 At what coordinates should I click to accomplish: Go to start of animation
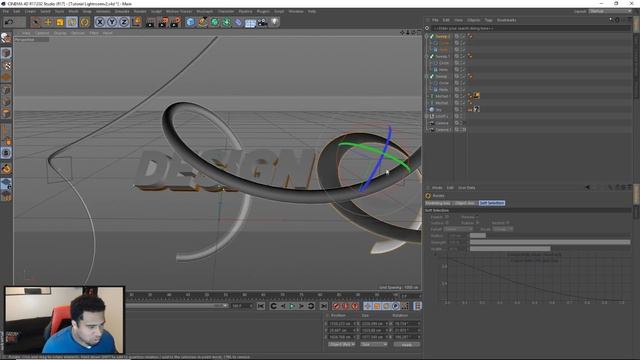click(x=261, y=306)
